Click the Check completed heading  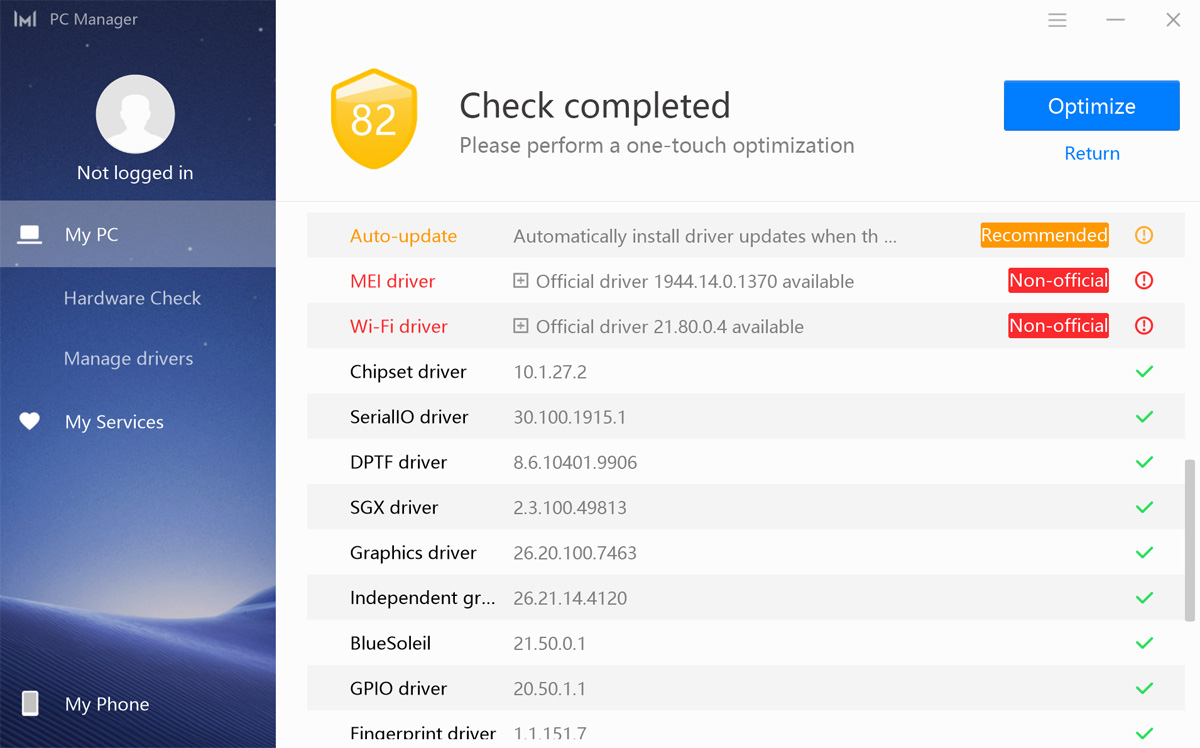click(595, 105)
